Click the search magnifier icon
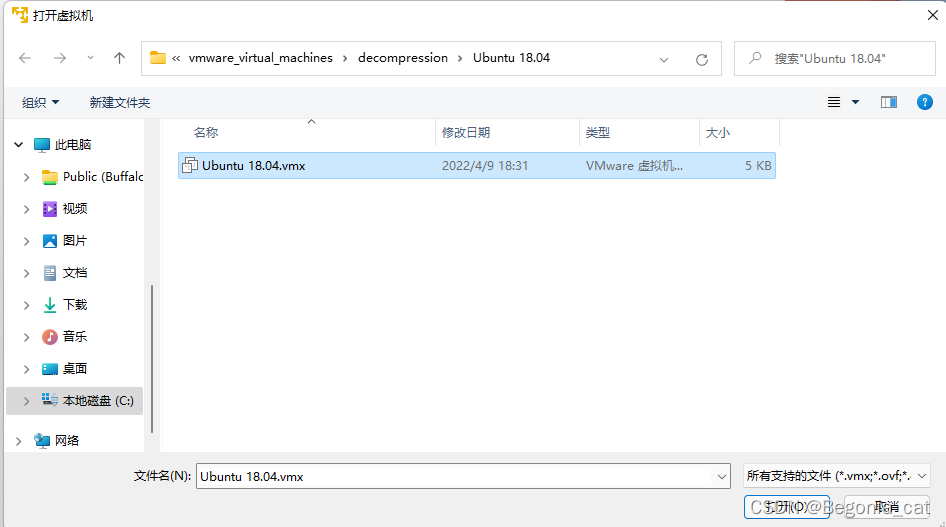The image size is (946, 527). [x=755, y=58]
